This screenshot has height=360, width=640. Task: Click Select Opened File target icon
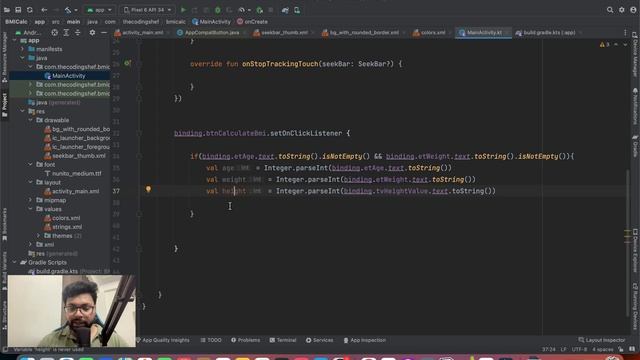tap(54, 32)
